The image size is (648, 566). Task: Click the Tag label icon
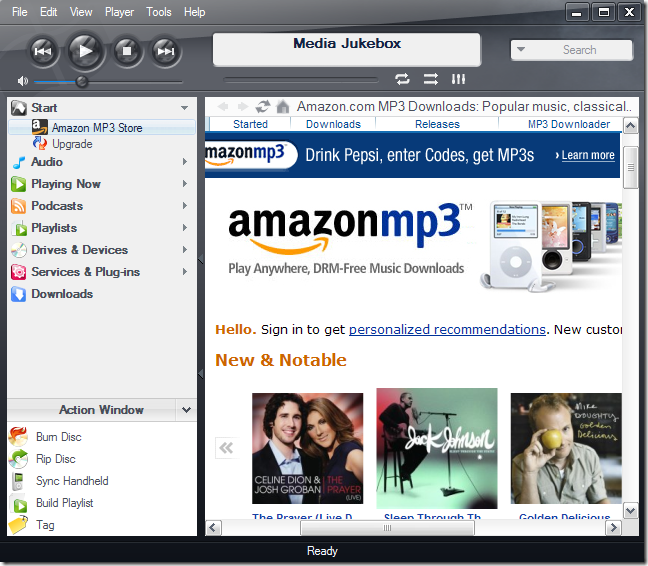(x=18, y=525)
